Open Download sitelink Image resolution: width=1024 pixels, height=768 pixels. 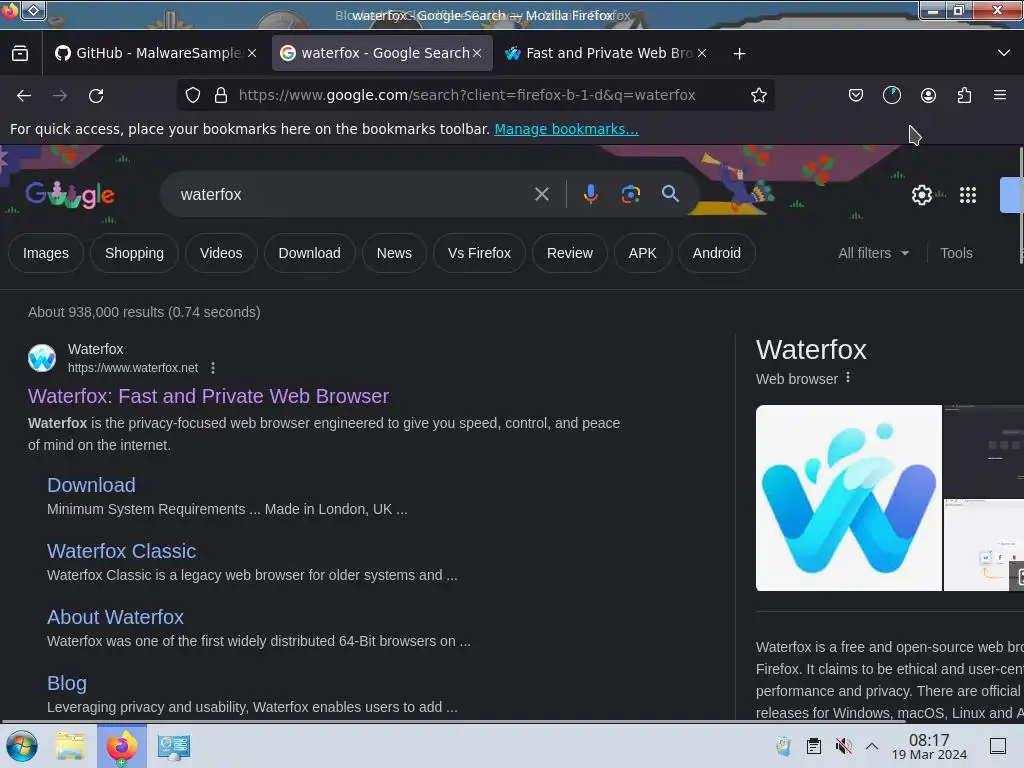[91, 485]
